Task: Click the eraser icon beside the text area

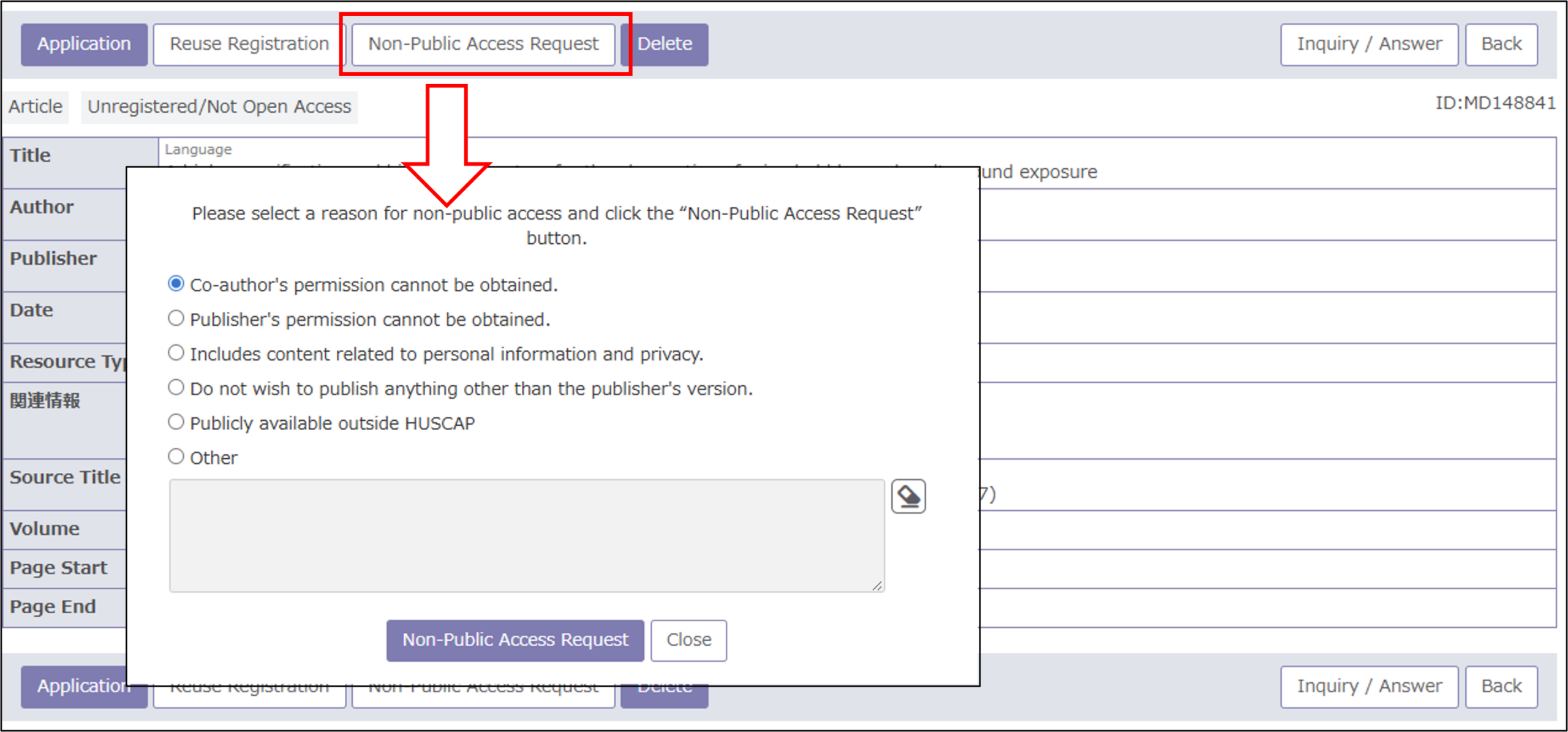Action: (x=908, y=496)
